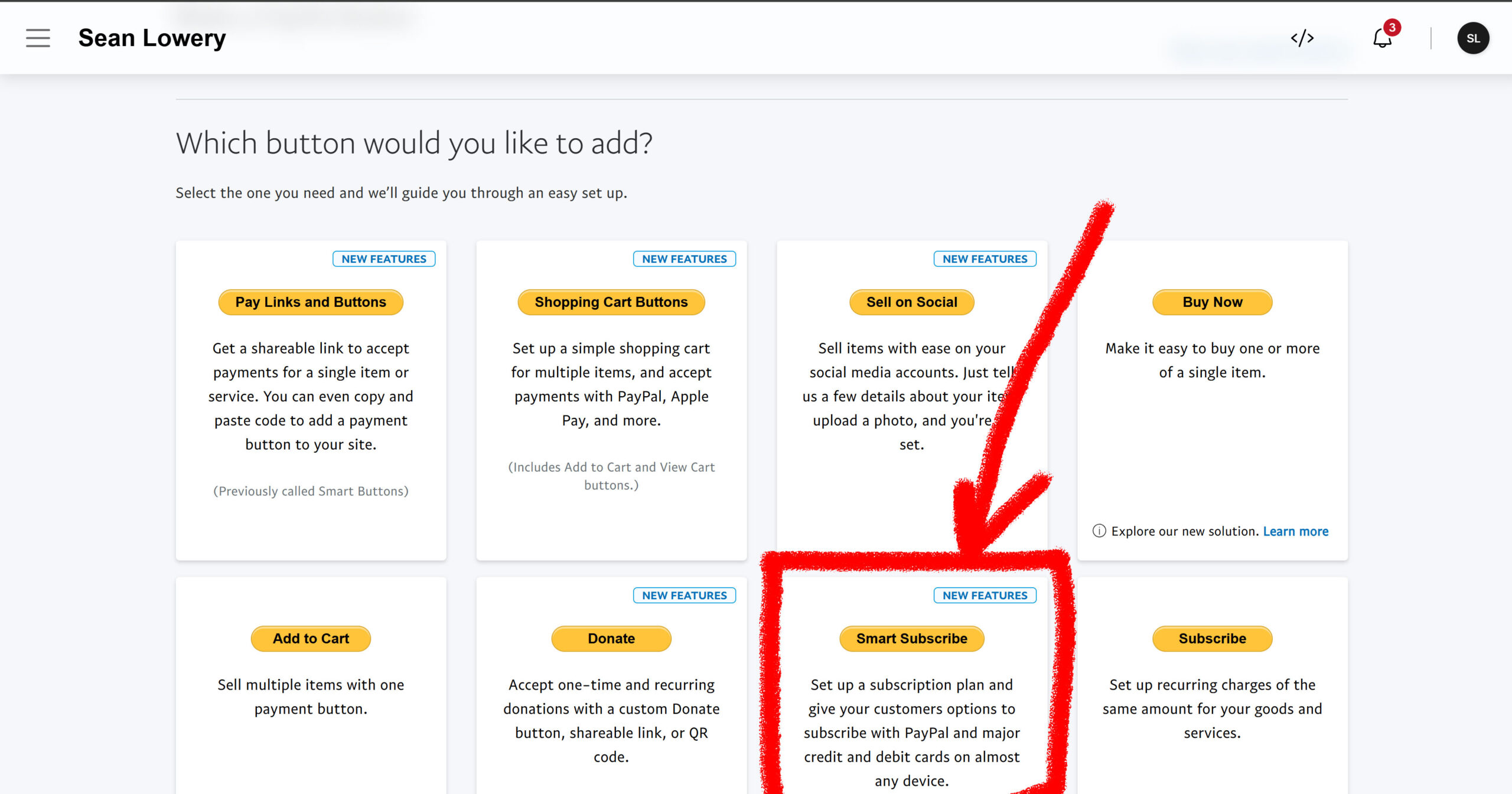
Task: Choose the Add to Cart button
Action: (x=311, y=638)
